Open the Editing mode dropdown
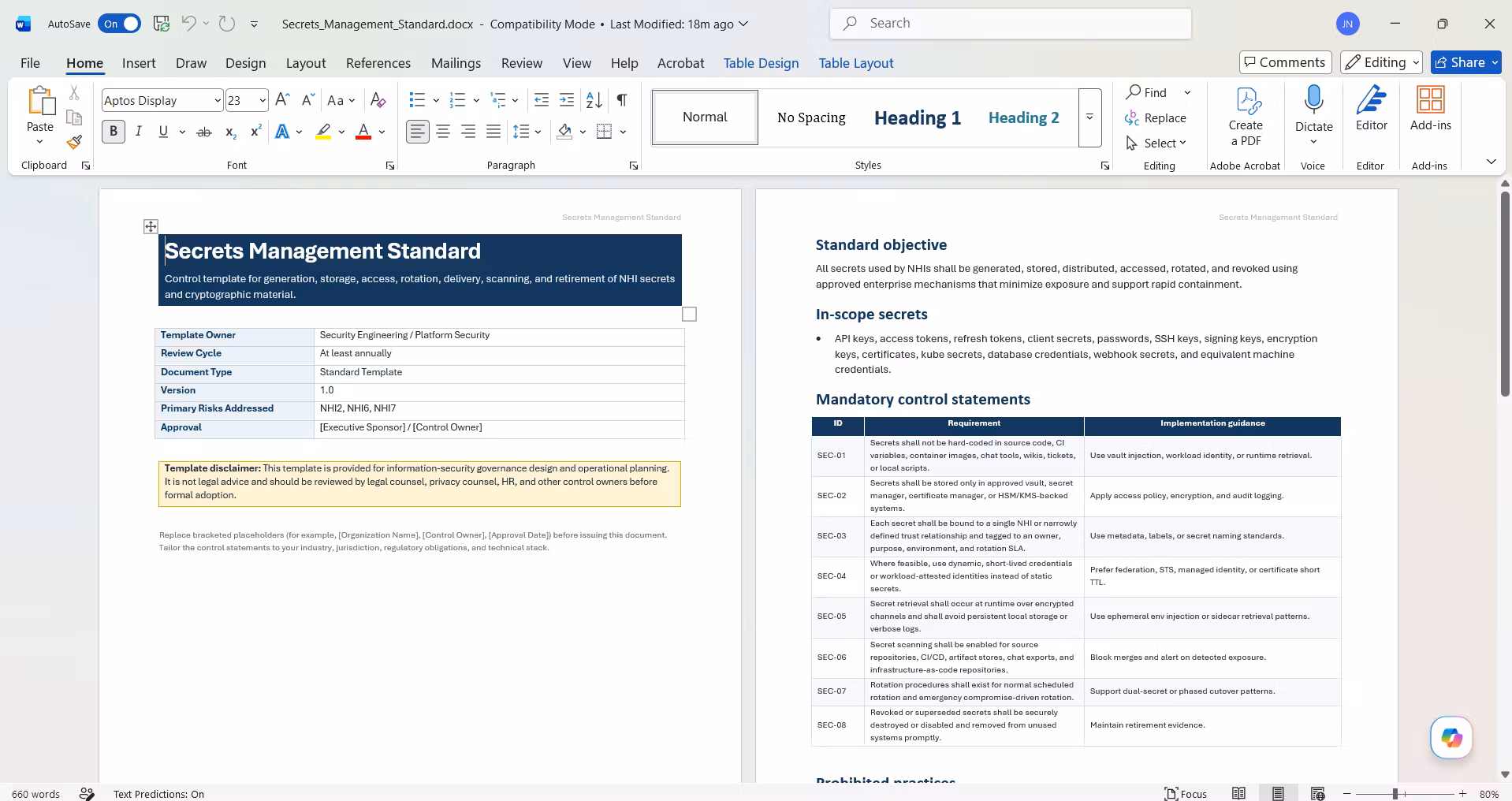Viewport: 1512px width, 801px height. (1382, 62)
